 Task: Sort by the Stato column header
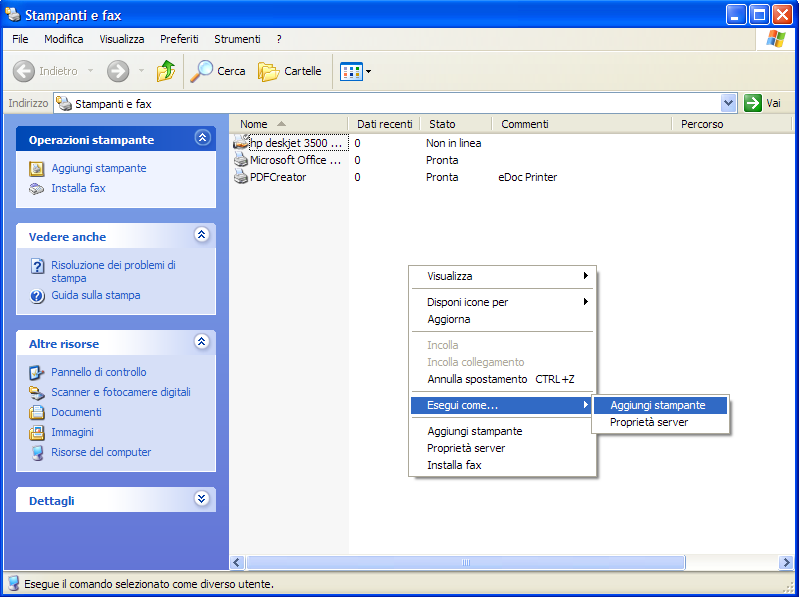(x=456, y=124)
